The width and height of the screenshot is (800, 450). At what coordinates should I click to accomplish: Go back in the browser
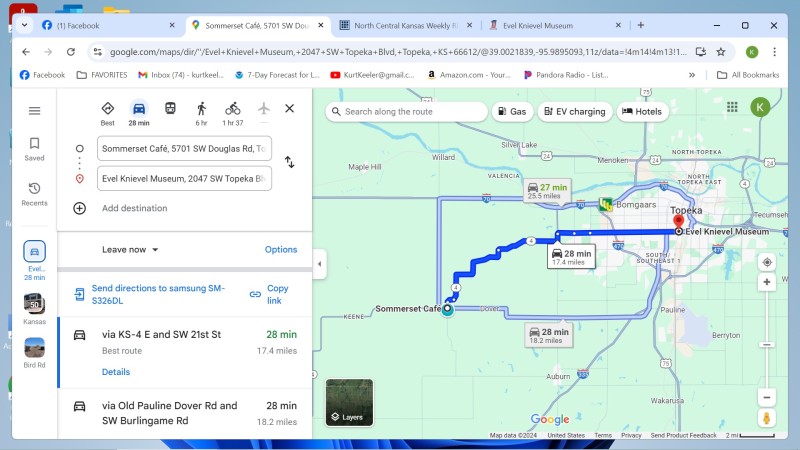point(26,52)
